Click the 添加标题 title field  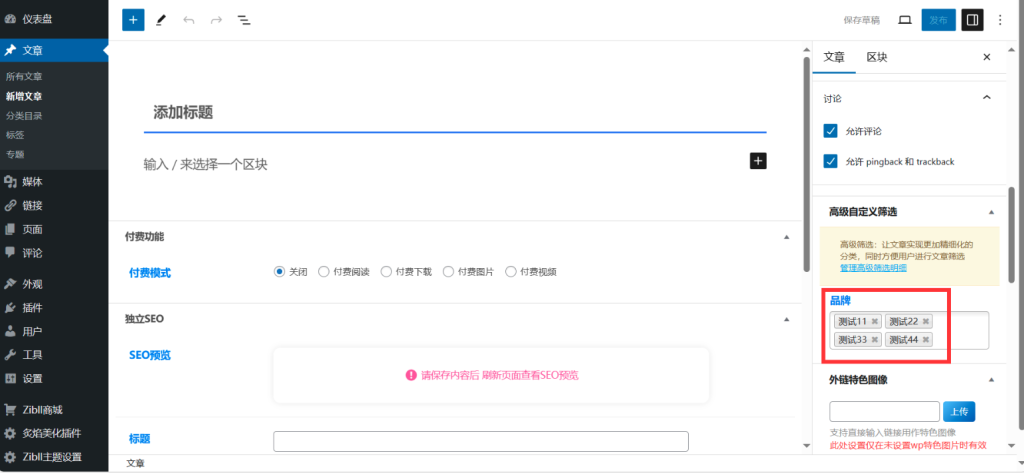[455, 112]
